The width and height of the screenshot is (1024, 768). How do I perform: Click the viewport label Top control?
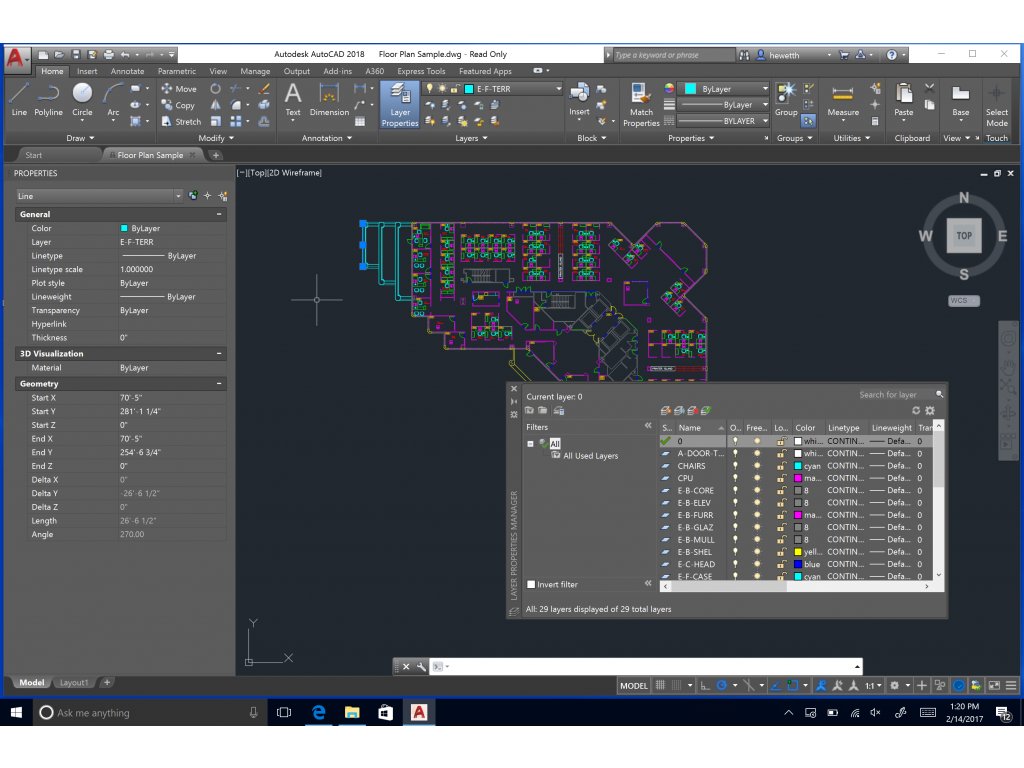tap(257, 173)
